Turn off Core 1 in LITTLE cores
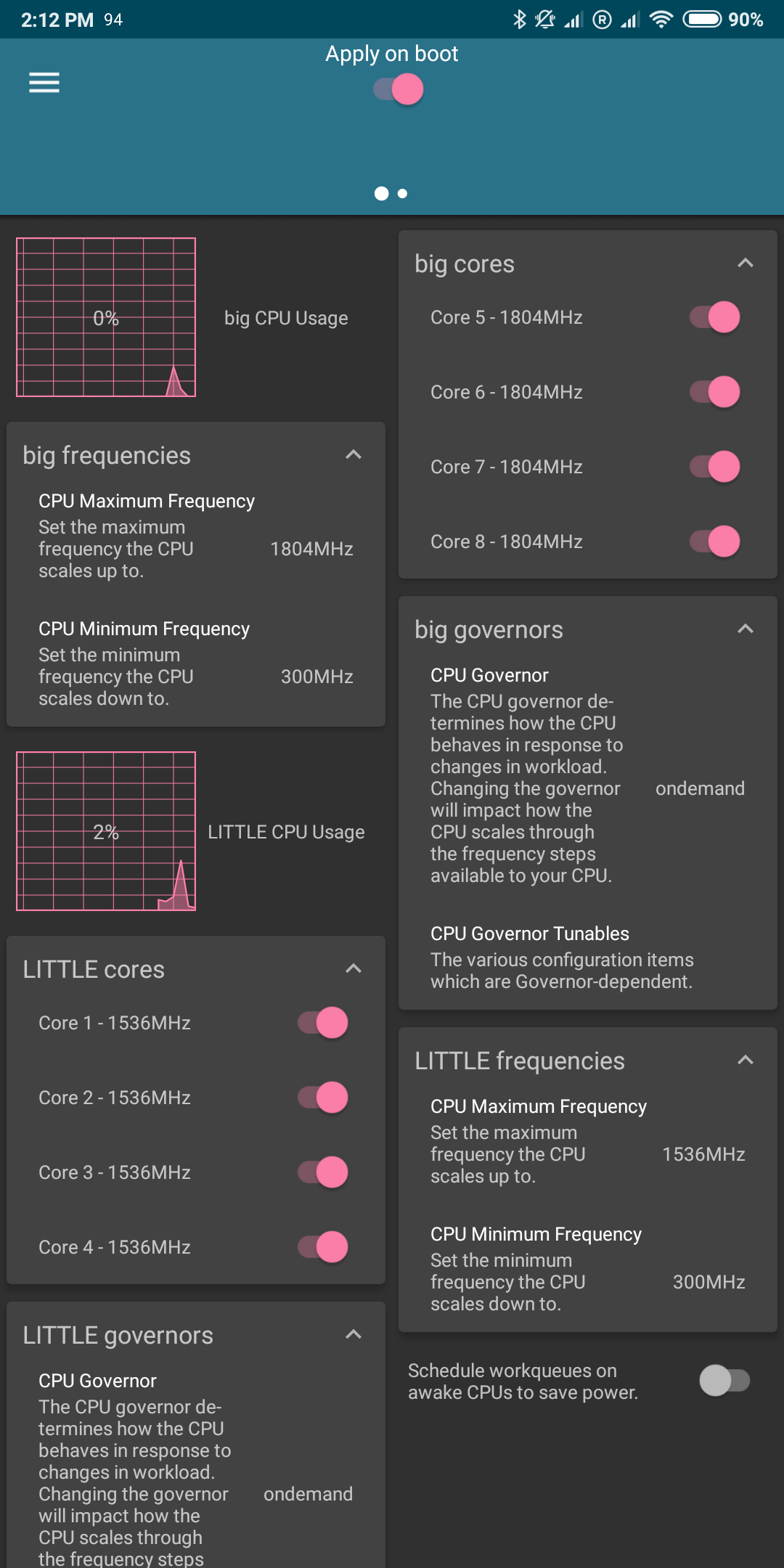 coord(323,1023)
